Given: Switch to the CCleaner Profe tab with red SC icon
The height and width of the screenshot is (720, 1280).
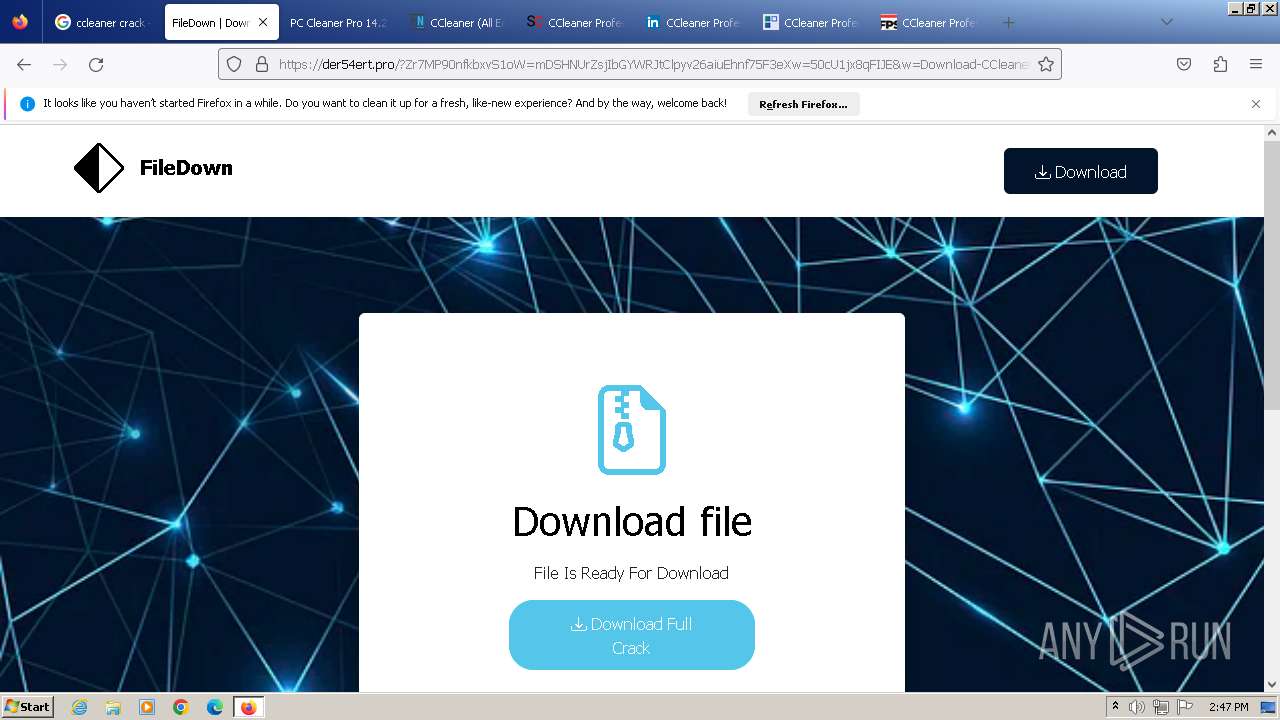Looking at the screenshot, I should [575, 22].
